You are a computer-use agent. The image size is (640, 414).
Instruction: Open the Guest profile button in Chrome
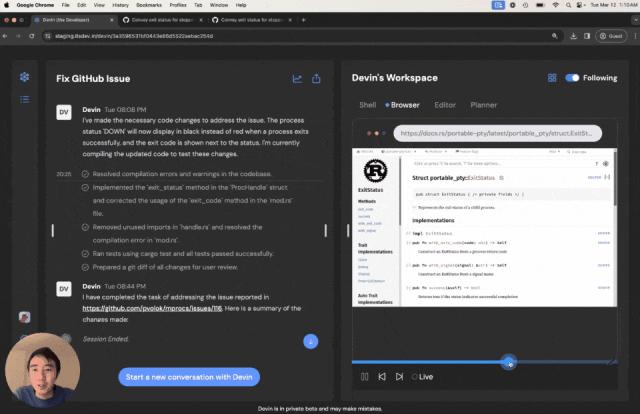611,36
